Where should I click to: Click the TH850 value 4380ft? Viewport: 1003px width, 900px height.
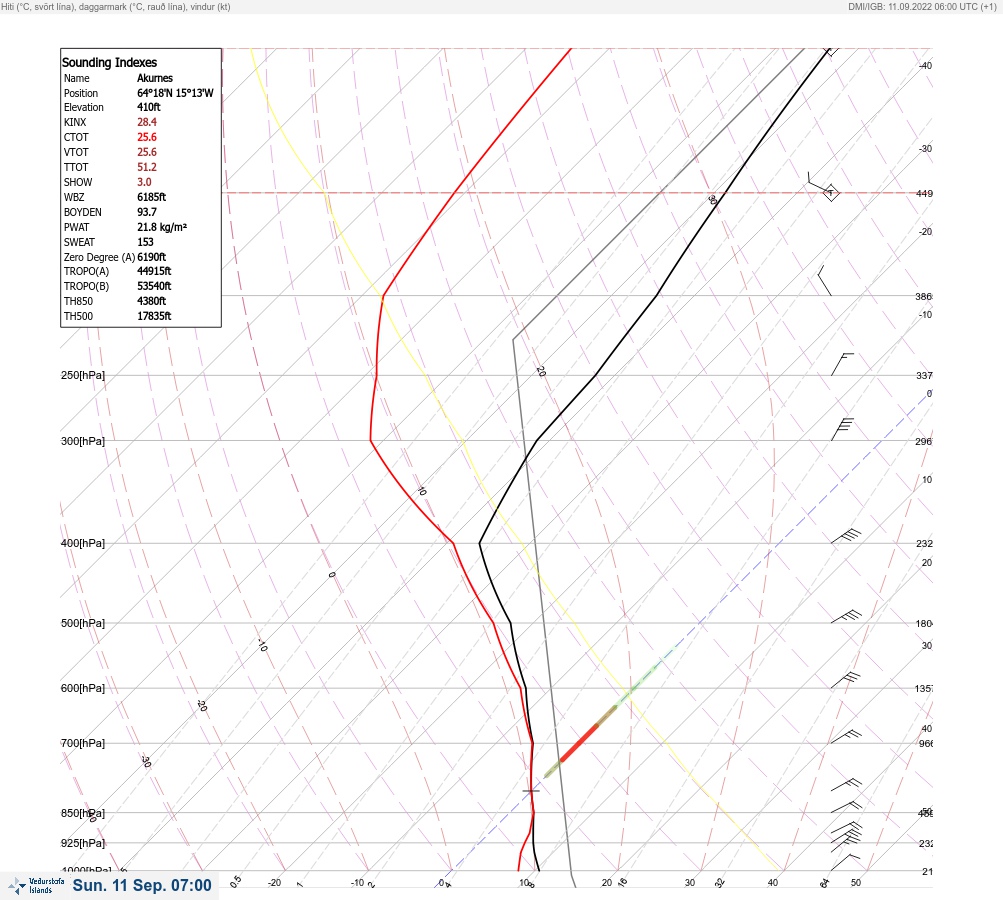point(152,301)
